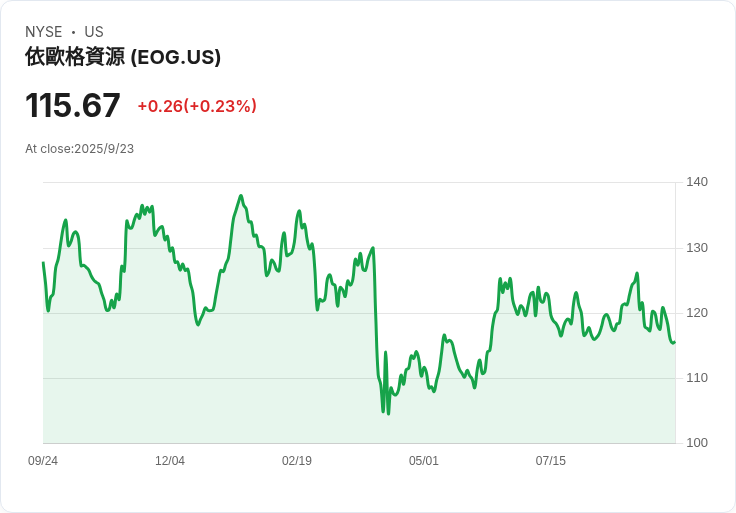Click the EOG.US stock title
736x513 pixels.
(x=123, y=57)
